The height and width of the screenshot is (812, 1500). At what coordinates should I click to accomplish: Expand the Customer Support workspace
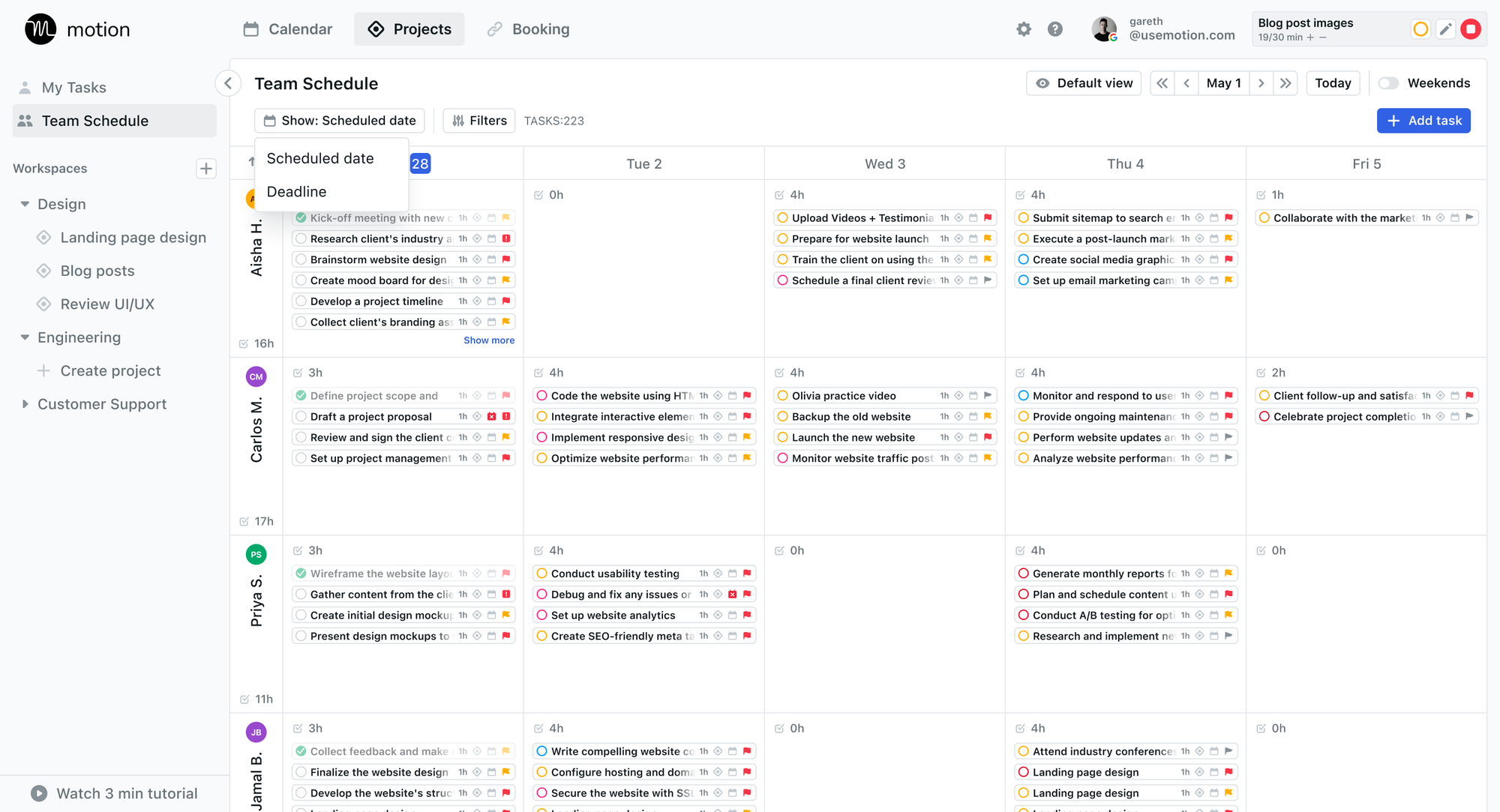click(x=25, y=404)
